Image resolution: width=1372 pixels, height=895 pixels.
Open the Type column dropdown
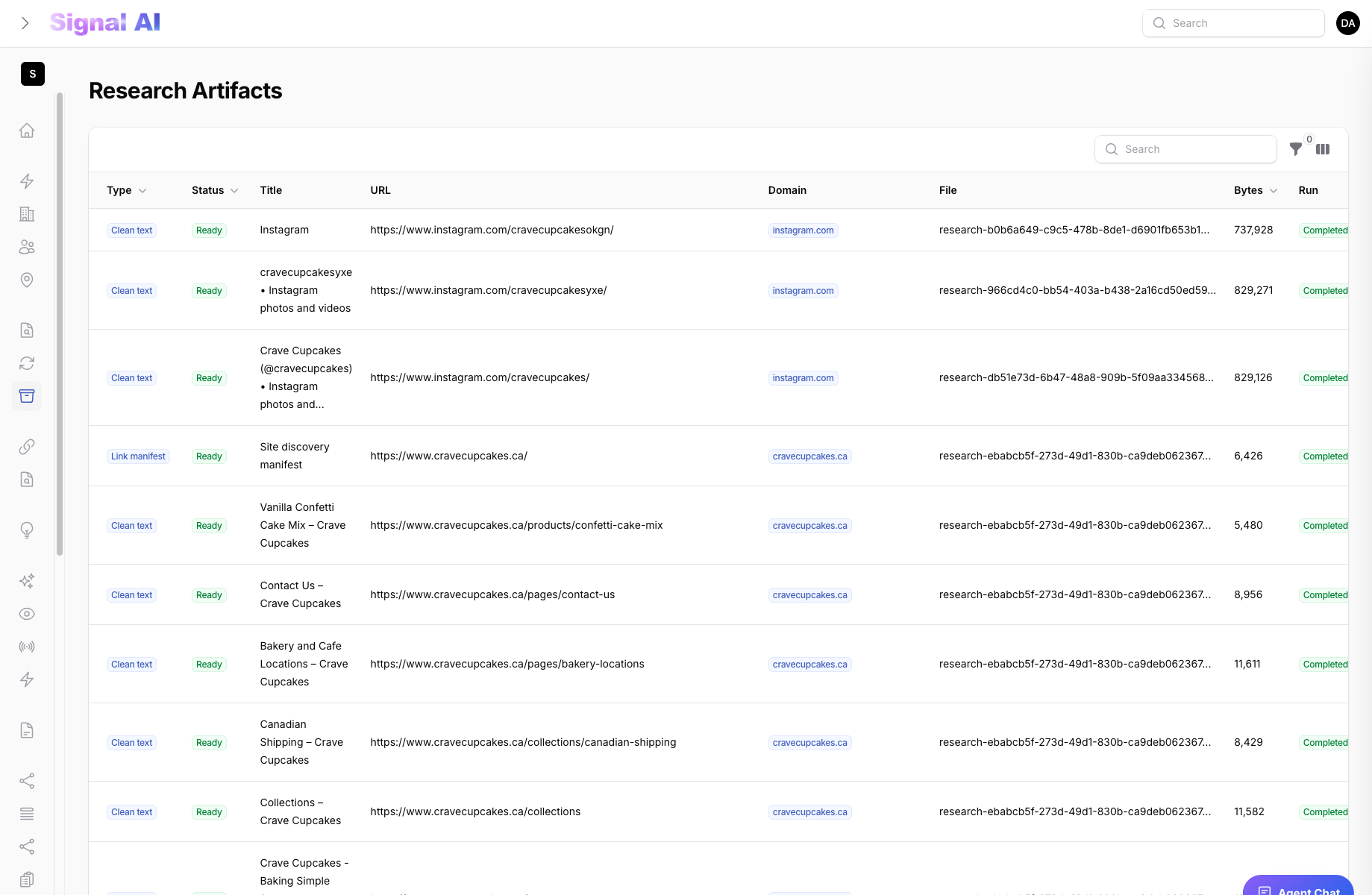coord(127,190)
